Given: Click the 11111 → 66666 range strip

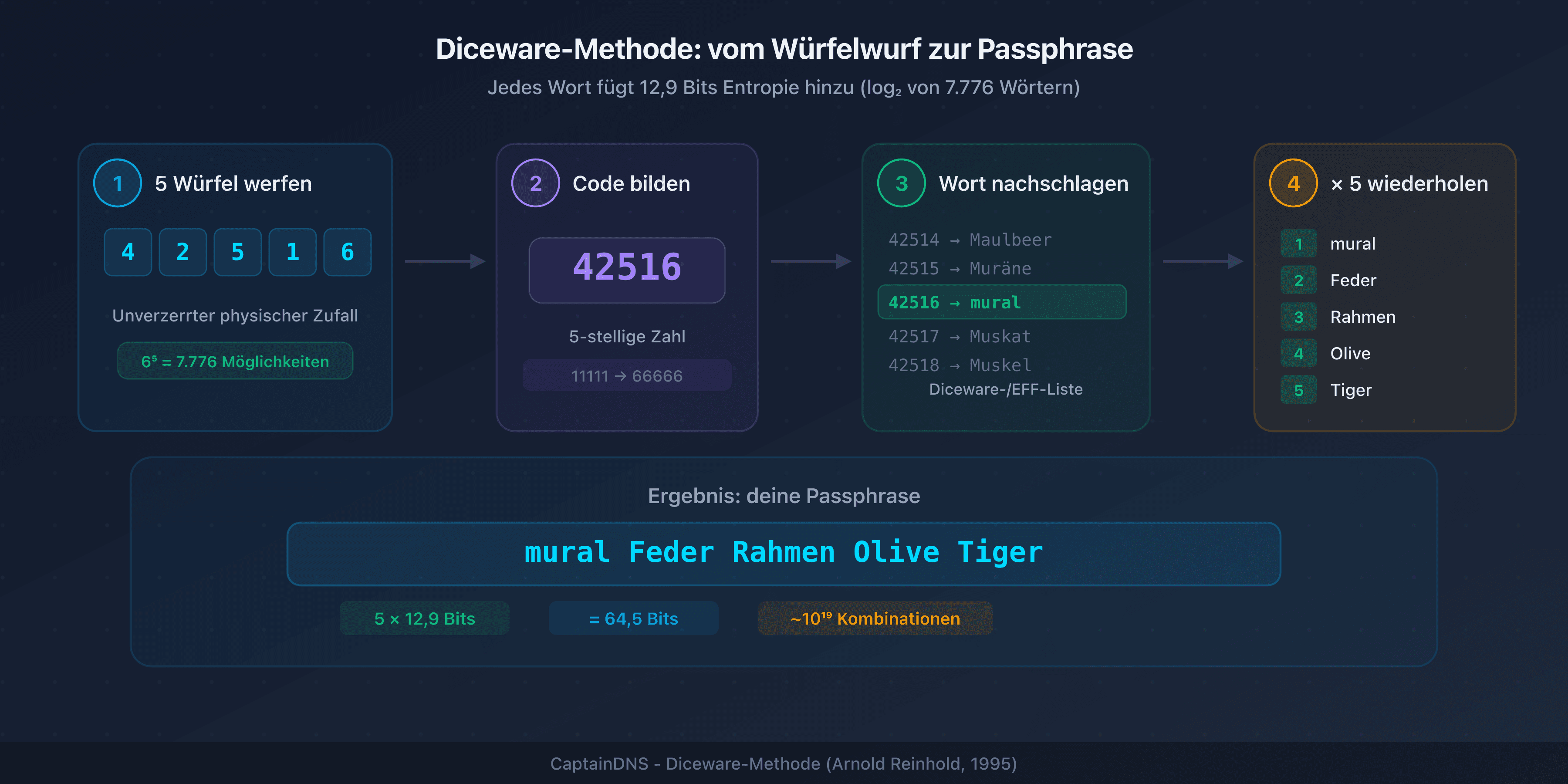Looking at the screenshot, I should click(x=626, y=375).
